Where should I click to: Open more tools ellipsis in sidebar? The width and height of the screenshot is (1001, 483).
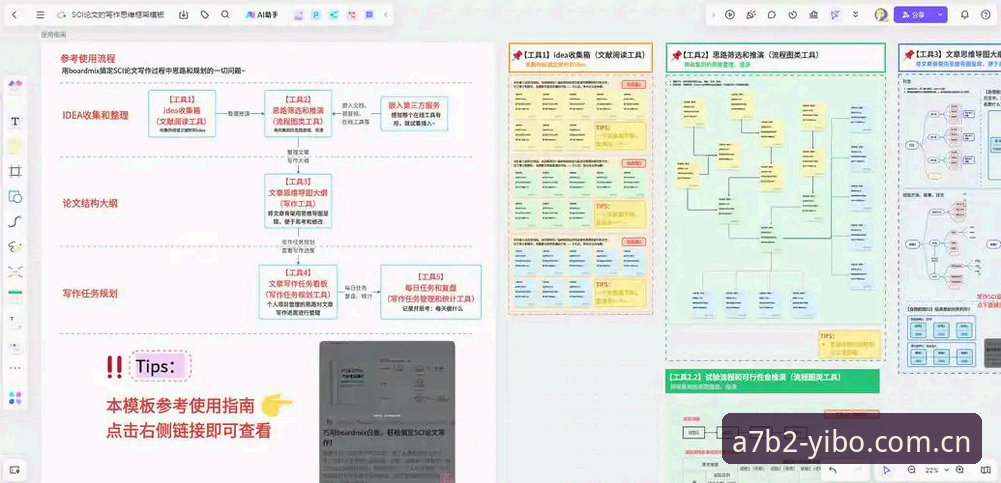coord(15,368)
